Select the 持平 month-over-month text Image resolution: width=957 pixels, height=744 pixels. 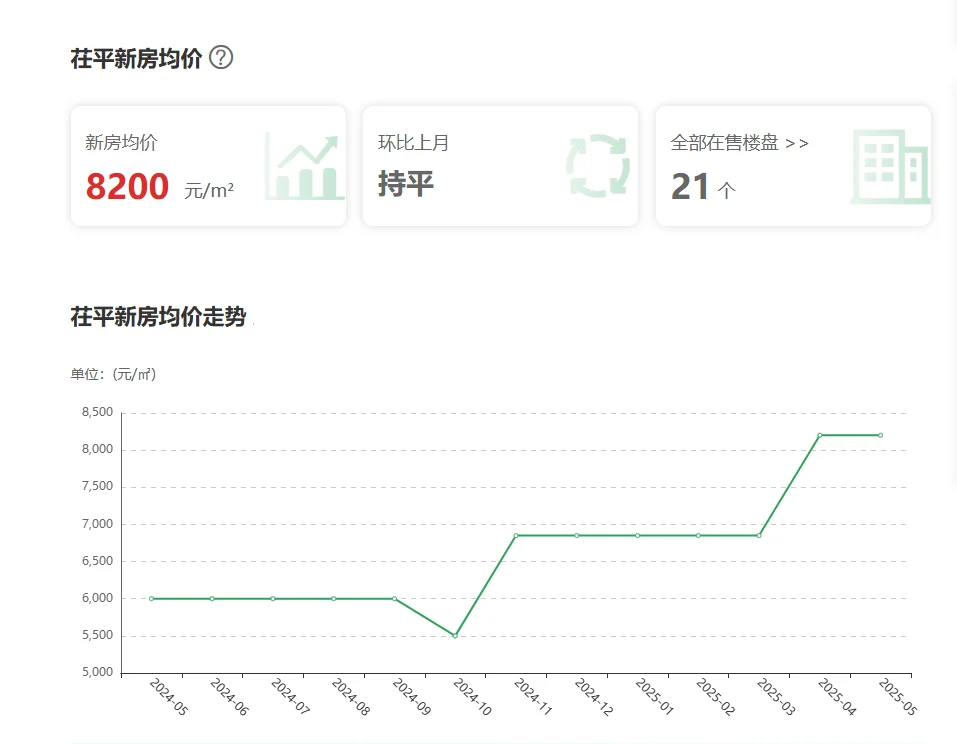tap(406, 184)
